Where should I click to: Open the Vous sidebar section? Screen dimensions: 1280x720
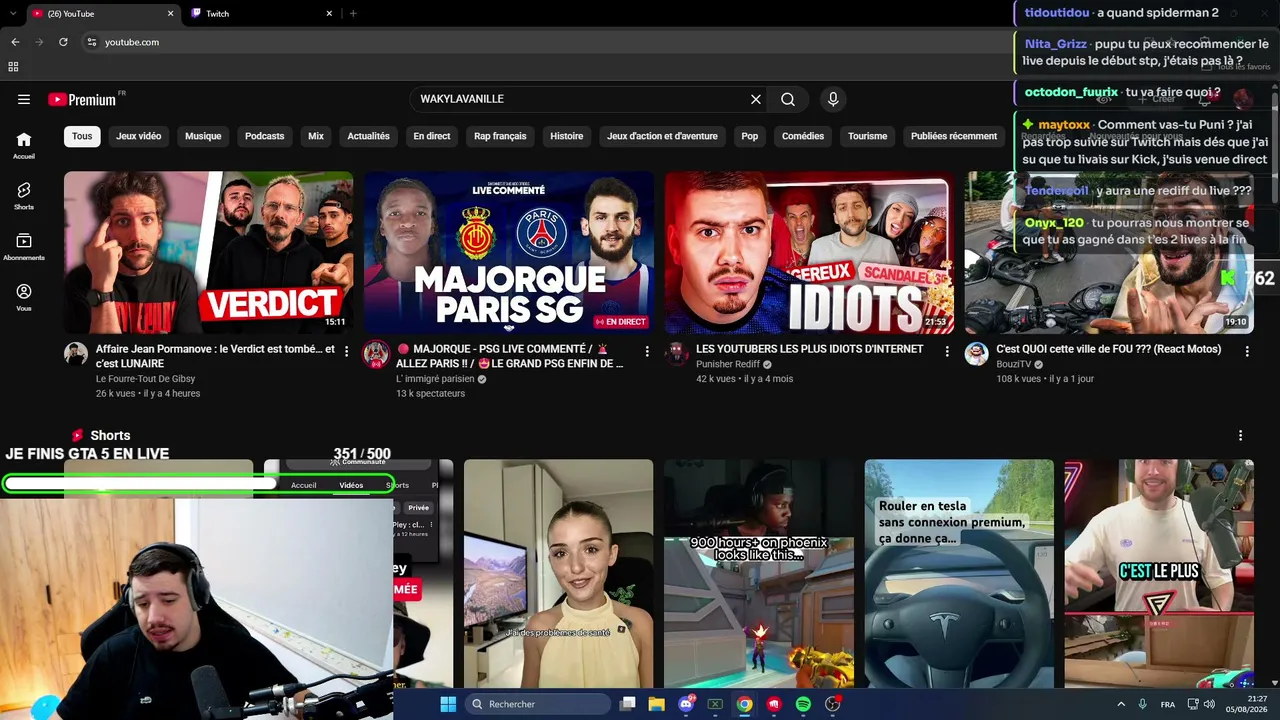point(24,297)
